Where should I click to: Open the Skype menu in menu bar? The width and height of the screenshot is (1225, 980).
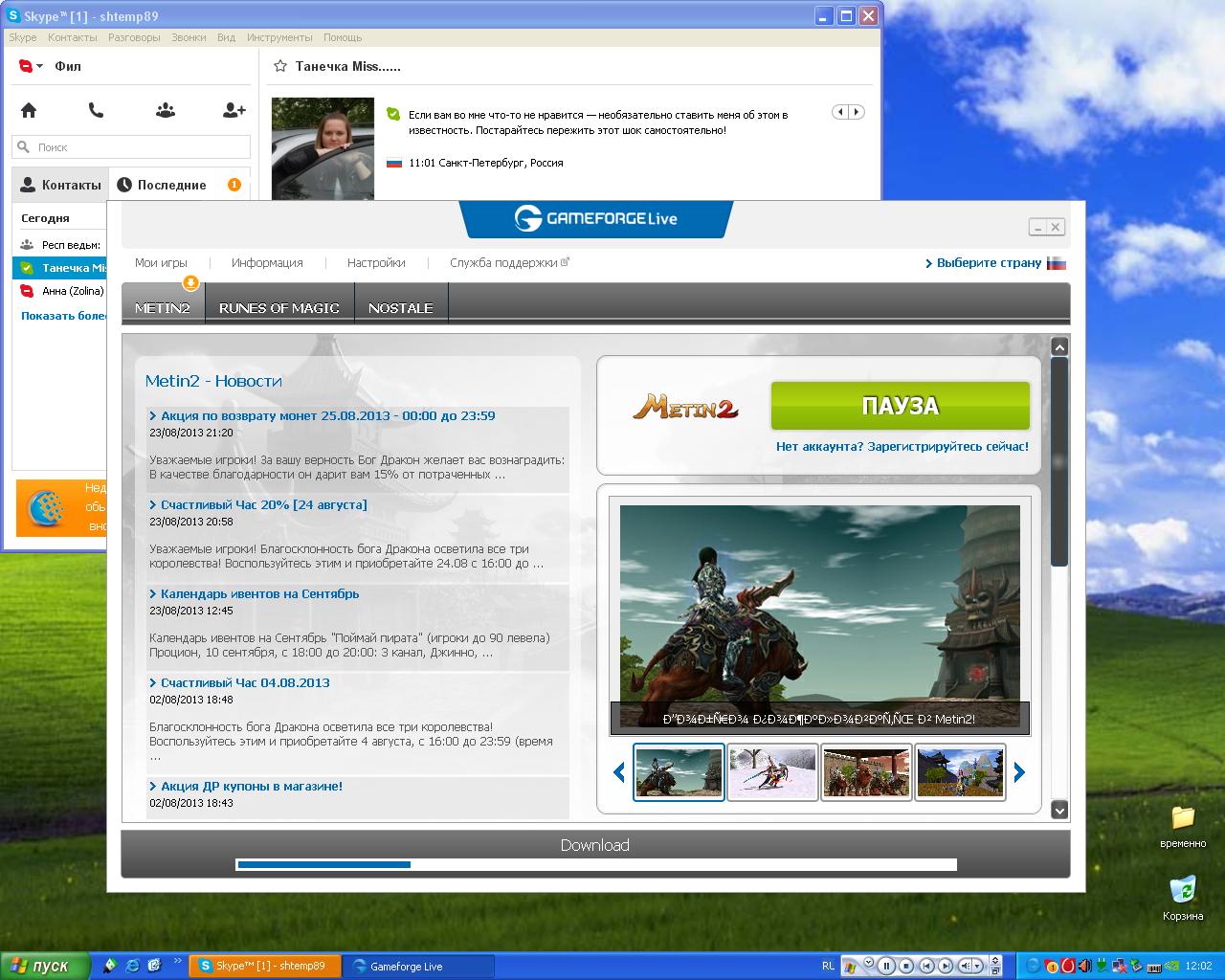23,37
